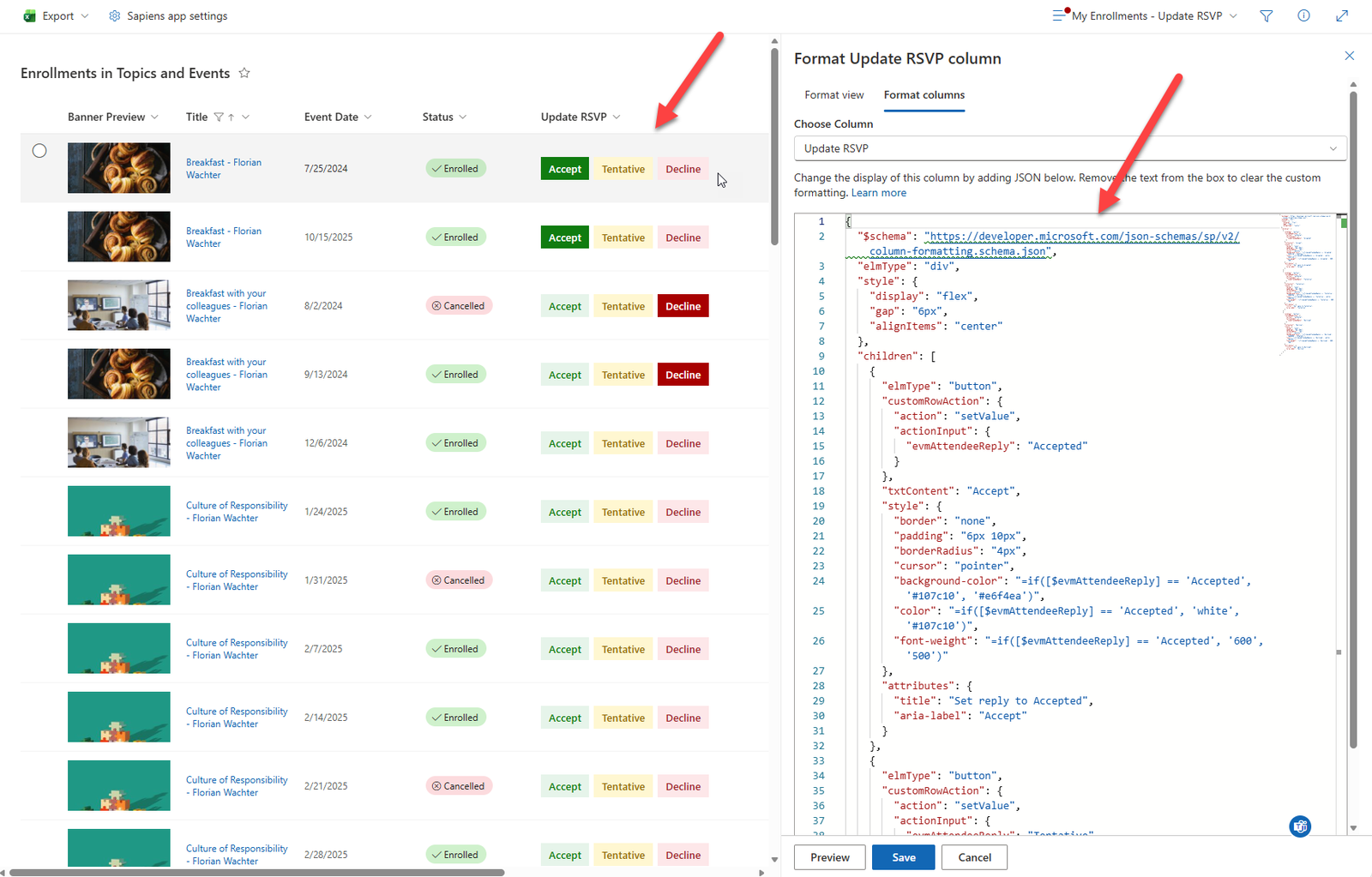Click the Save button

click(903, 857)
